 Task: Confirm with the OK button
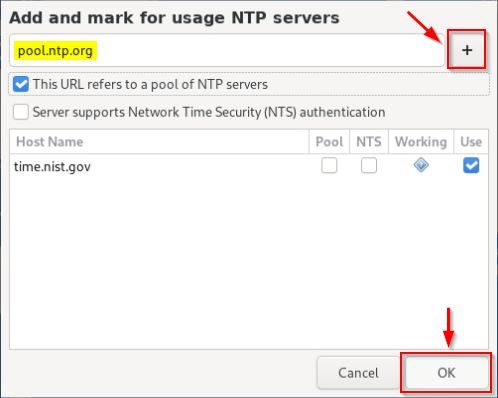pos(446,373)
